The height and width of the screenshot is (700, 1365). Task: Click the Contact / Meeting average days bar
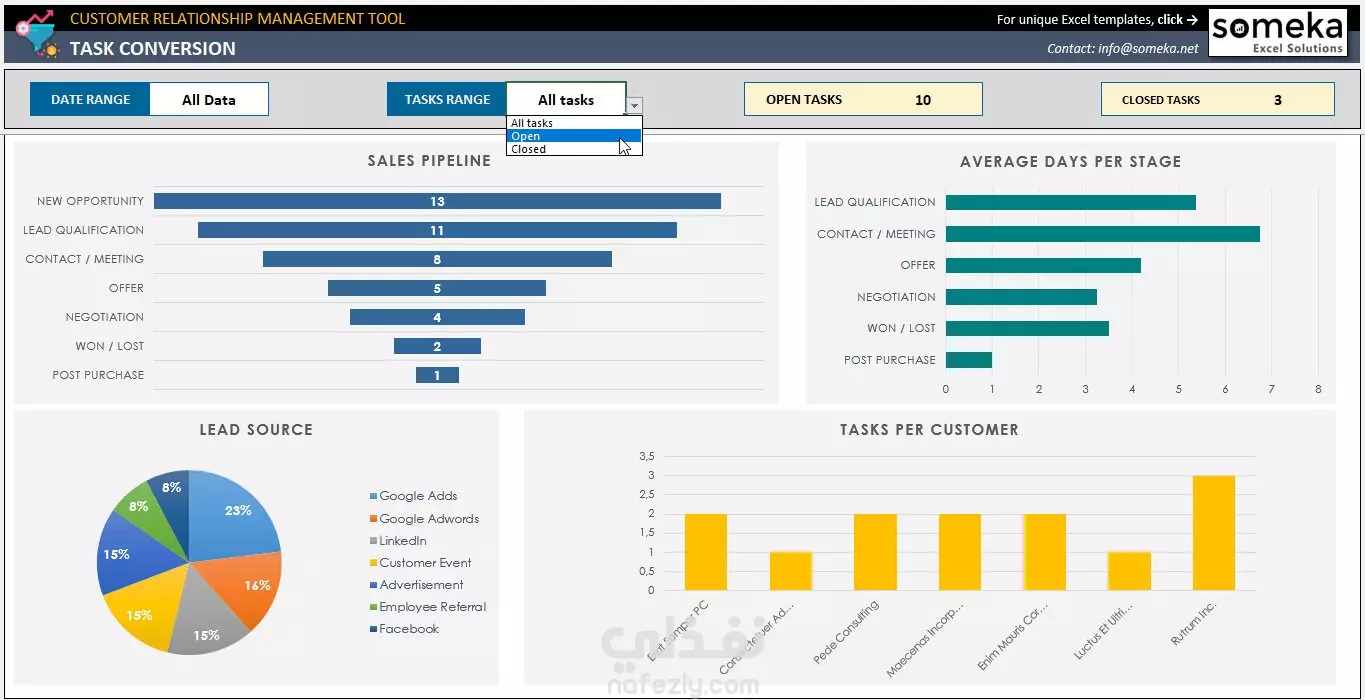pyautogui.click(x=1103, y=234)
